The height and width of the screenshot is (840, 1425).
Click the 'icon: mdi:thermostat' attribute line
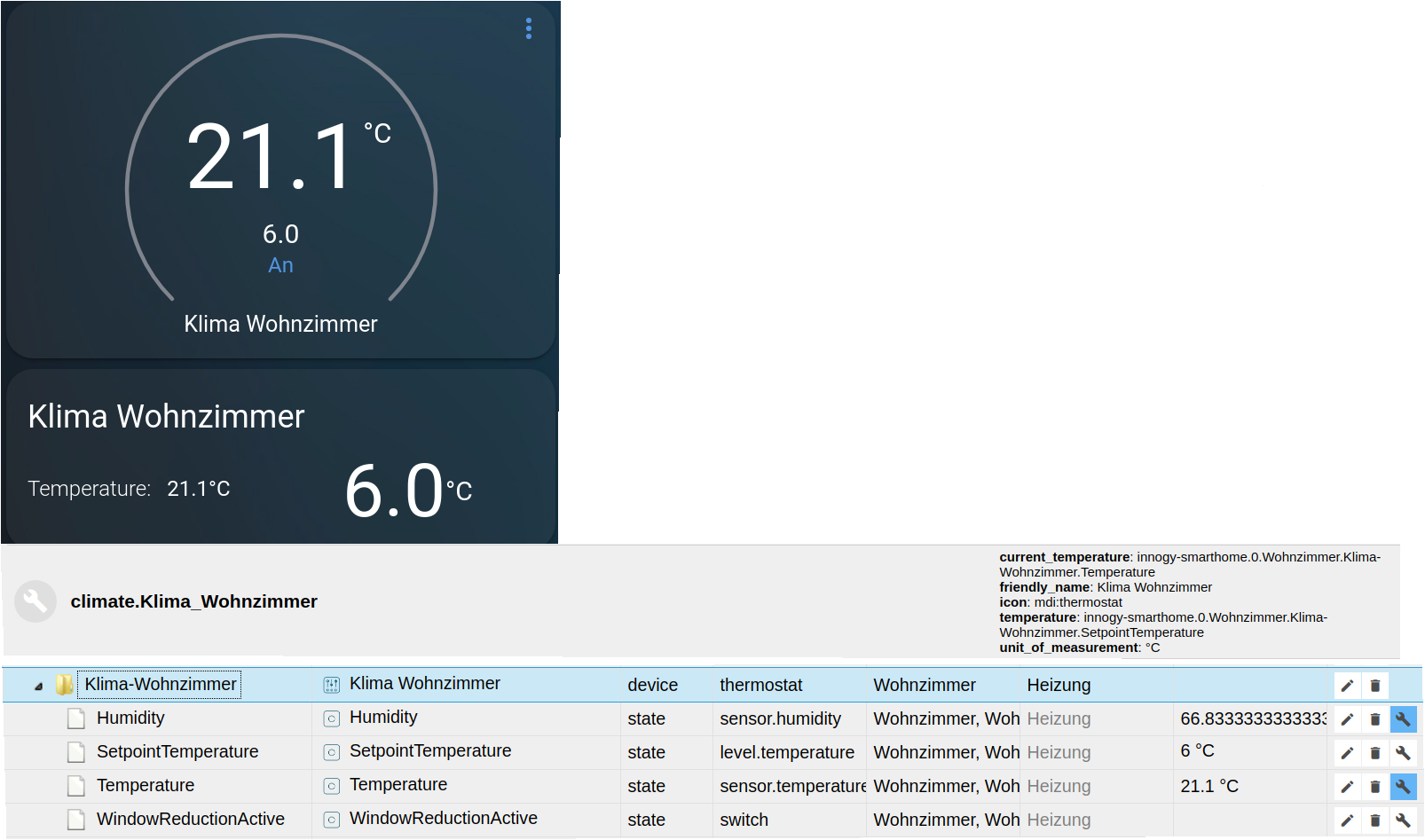1060,602
